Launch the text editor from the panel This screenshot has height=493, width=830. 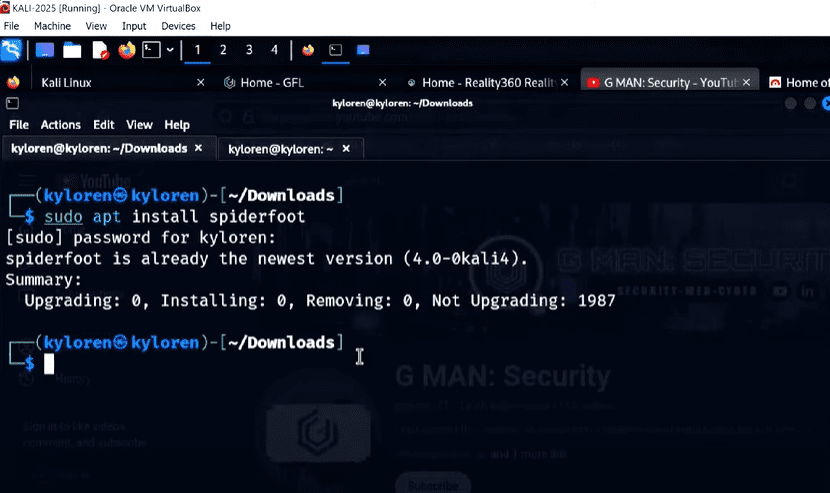99,50
